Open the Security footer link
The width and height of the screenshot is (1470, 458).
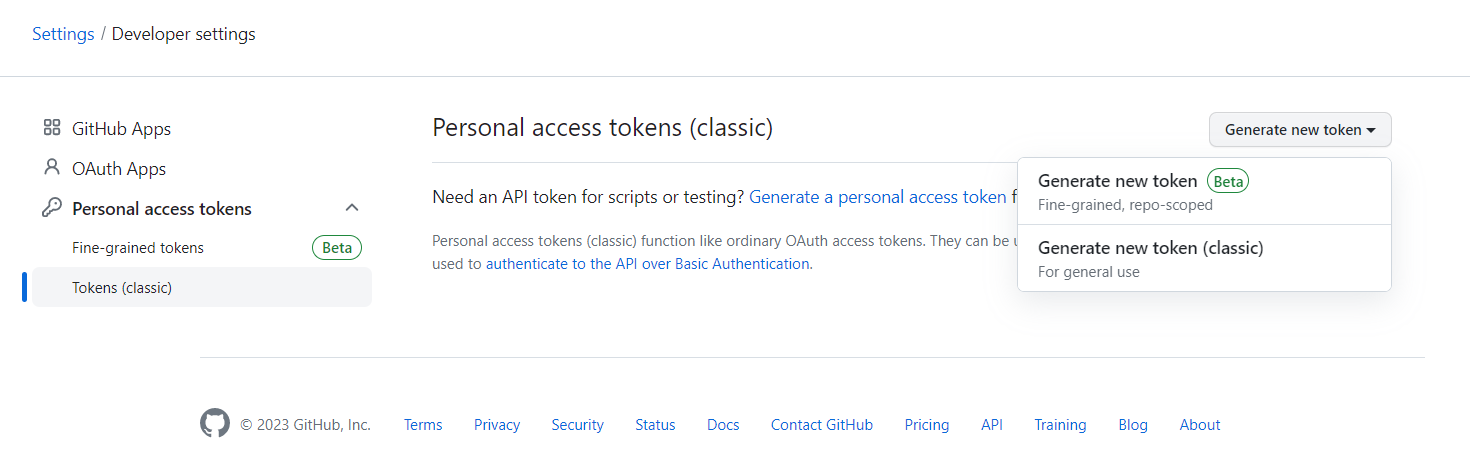pyautogui.click(x=577, y=425)
